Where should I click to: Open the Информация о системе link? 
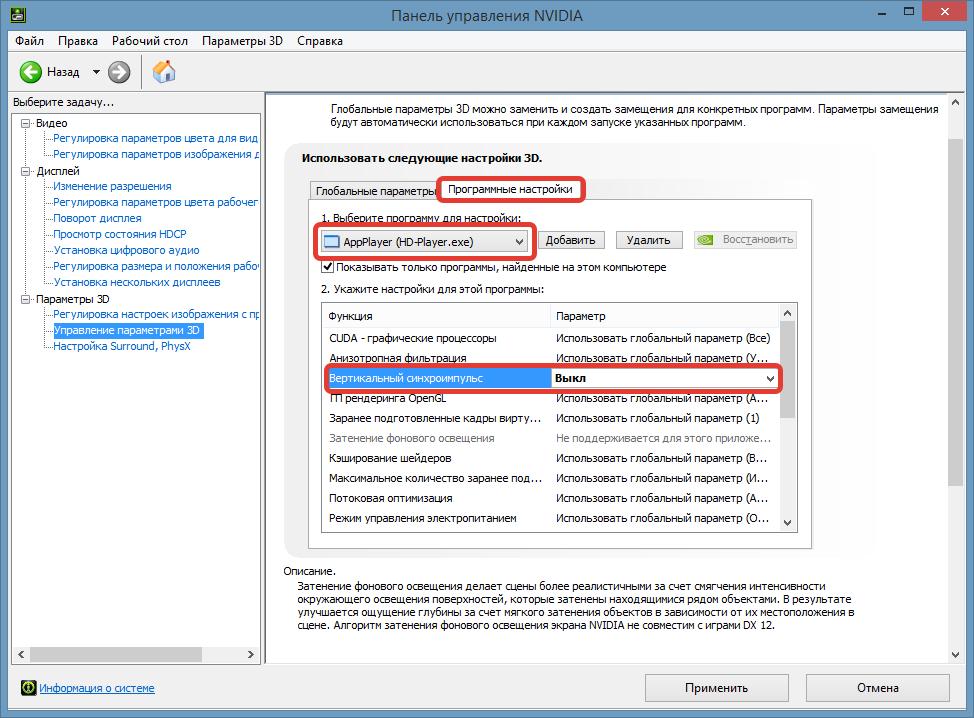coord(97,688)
